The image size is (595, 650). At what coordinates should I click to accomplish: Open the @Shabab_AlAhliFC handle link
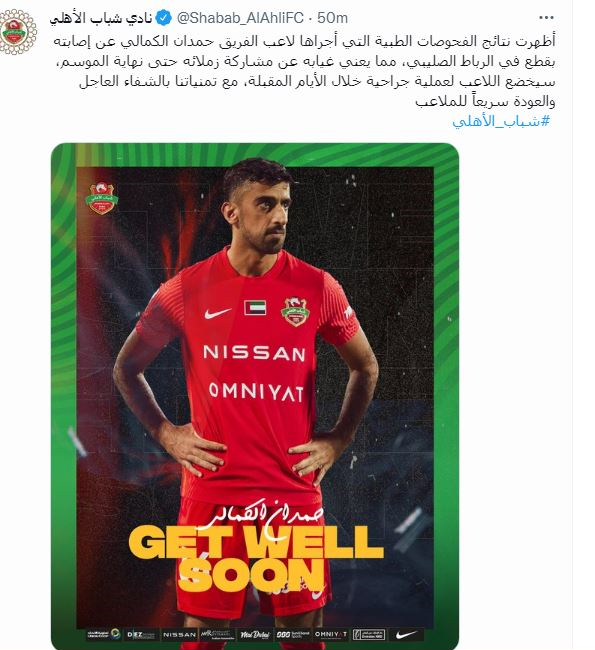240,18
